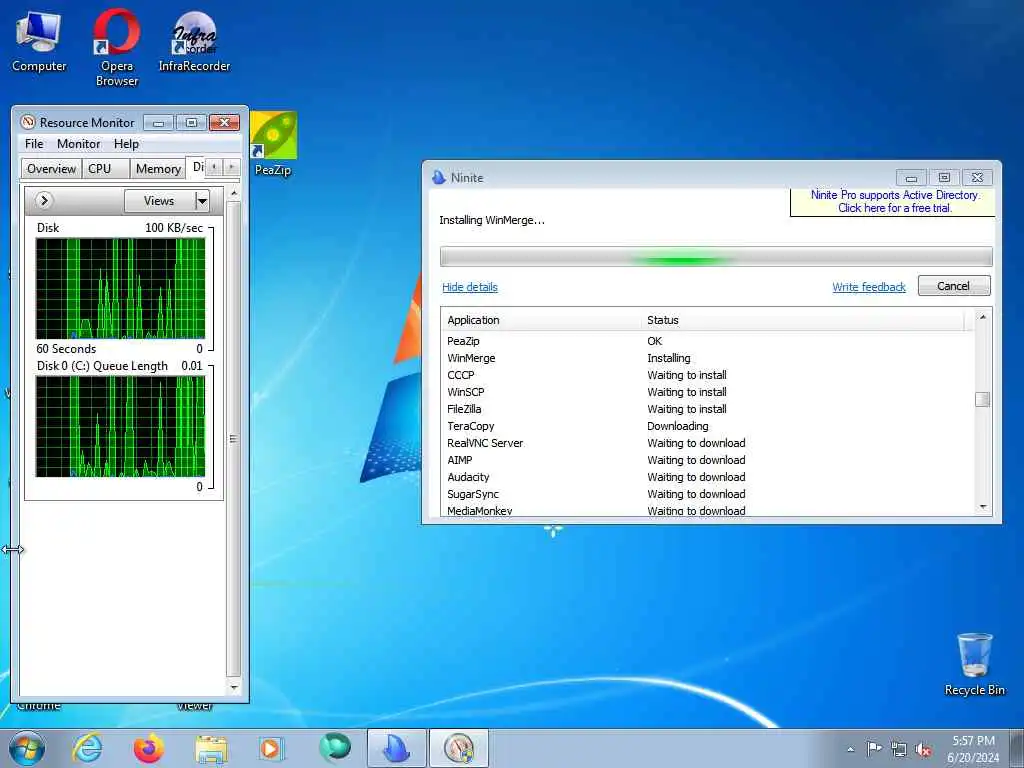Cancel the Ninite installation
1024x768 pixels.
(x=953, y=286)
